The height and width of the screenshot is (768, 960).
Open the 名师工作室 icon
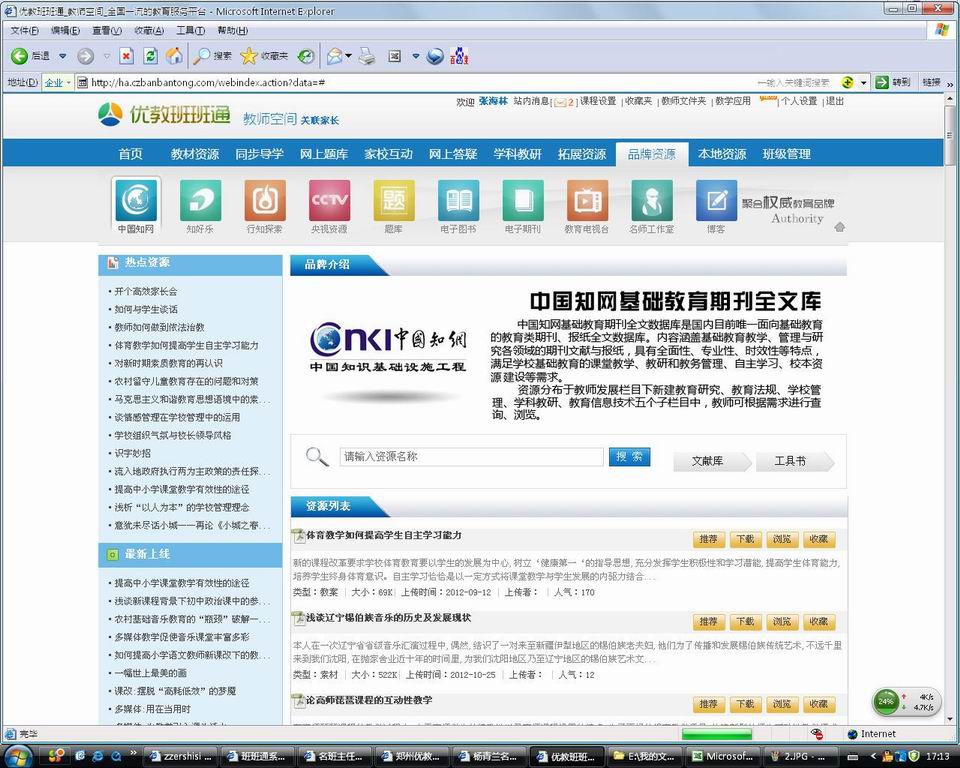tap(651, 201)
